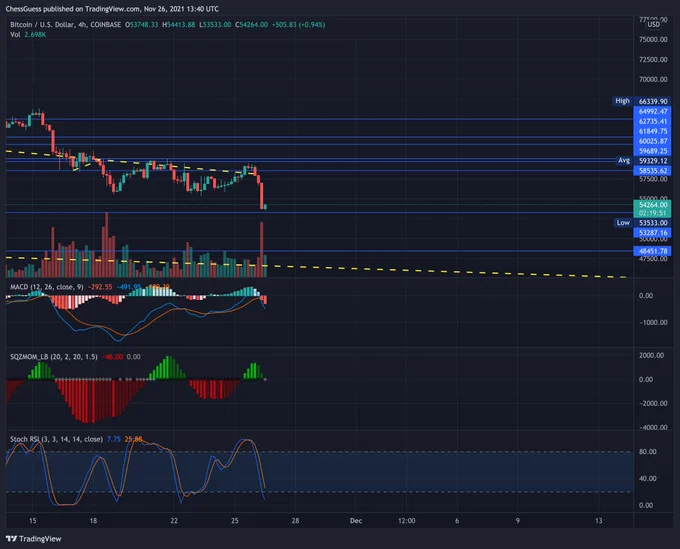
Task: Click the date 18 on the time axis
Action: [93, 520]
